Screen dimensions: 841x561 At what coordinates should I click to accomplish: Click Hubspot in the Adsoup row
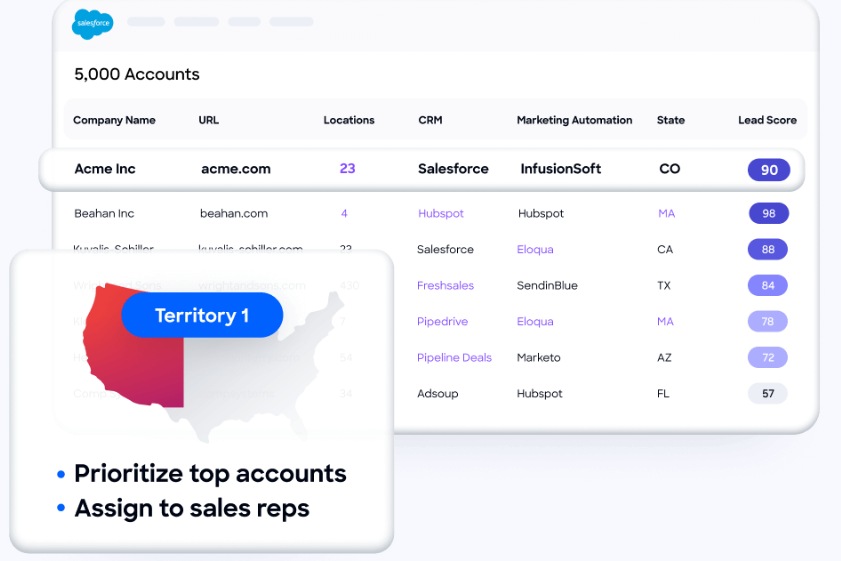click(540, 394)
